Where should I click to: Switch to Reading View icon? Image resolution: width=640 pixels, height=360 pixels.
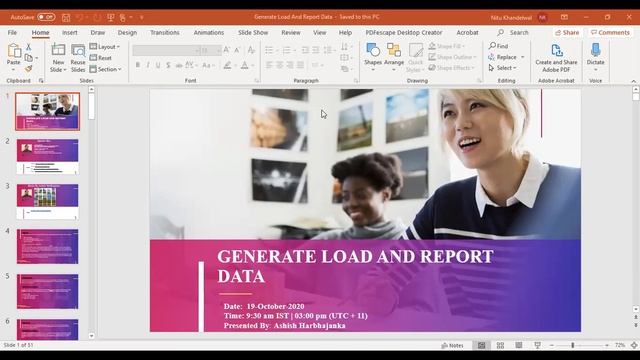[x=519, y=345]
